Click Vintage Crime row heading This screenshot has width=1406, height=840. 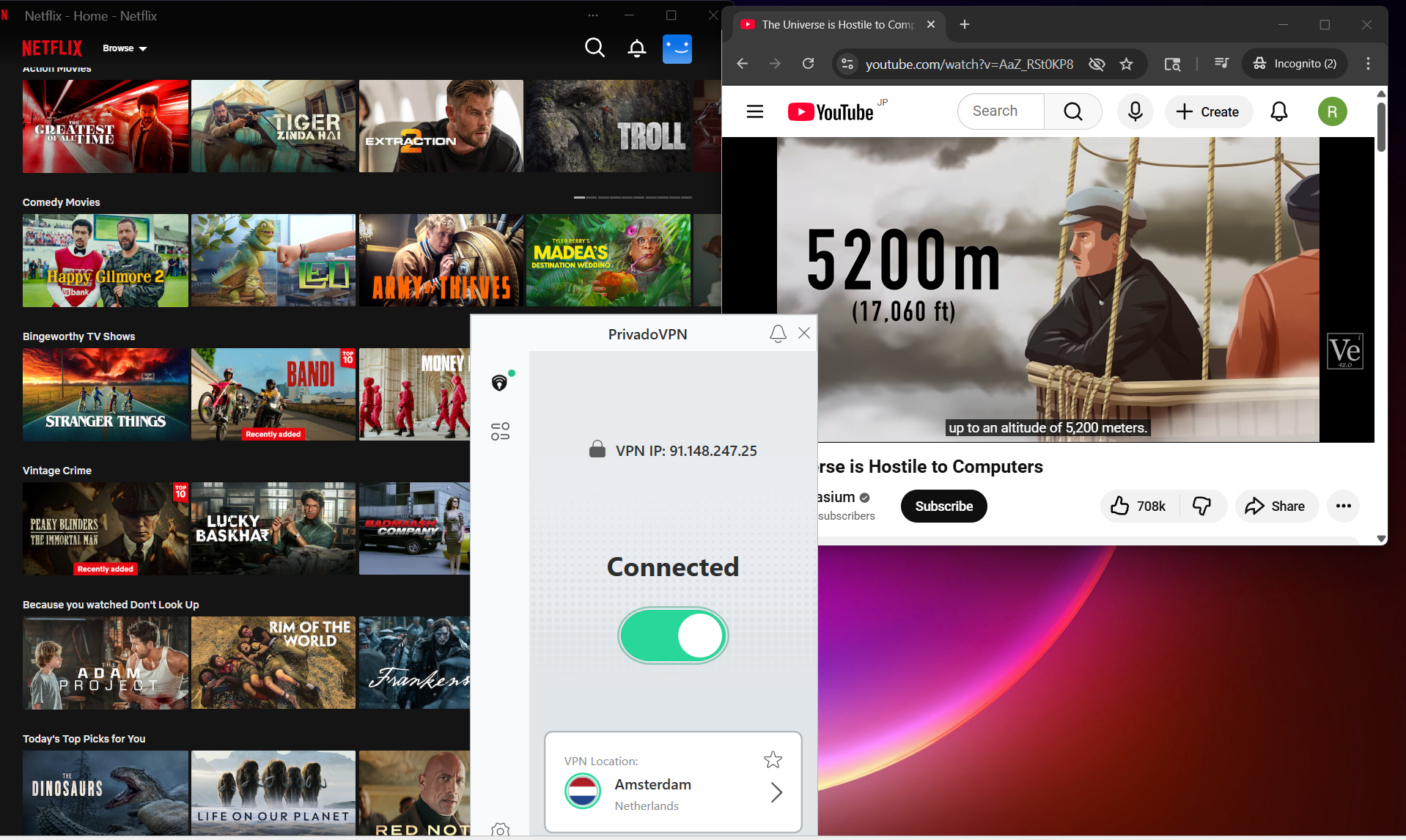click(x=57, y=471)
